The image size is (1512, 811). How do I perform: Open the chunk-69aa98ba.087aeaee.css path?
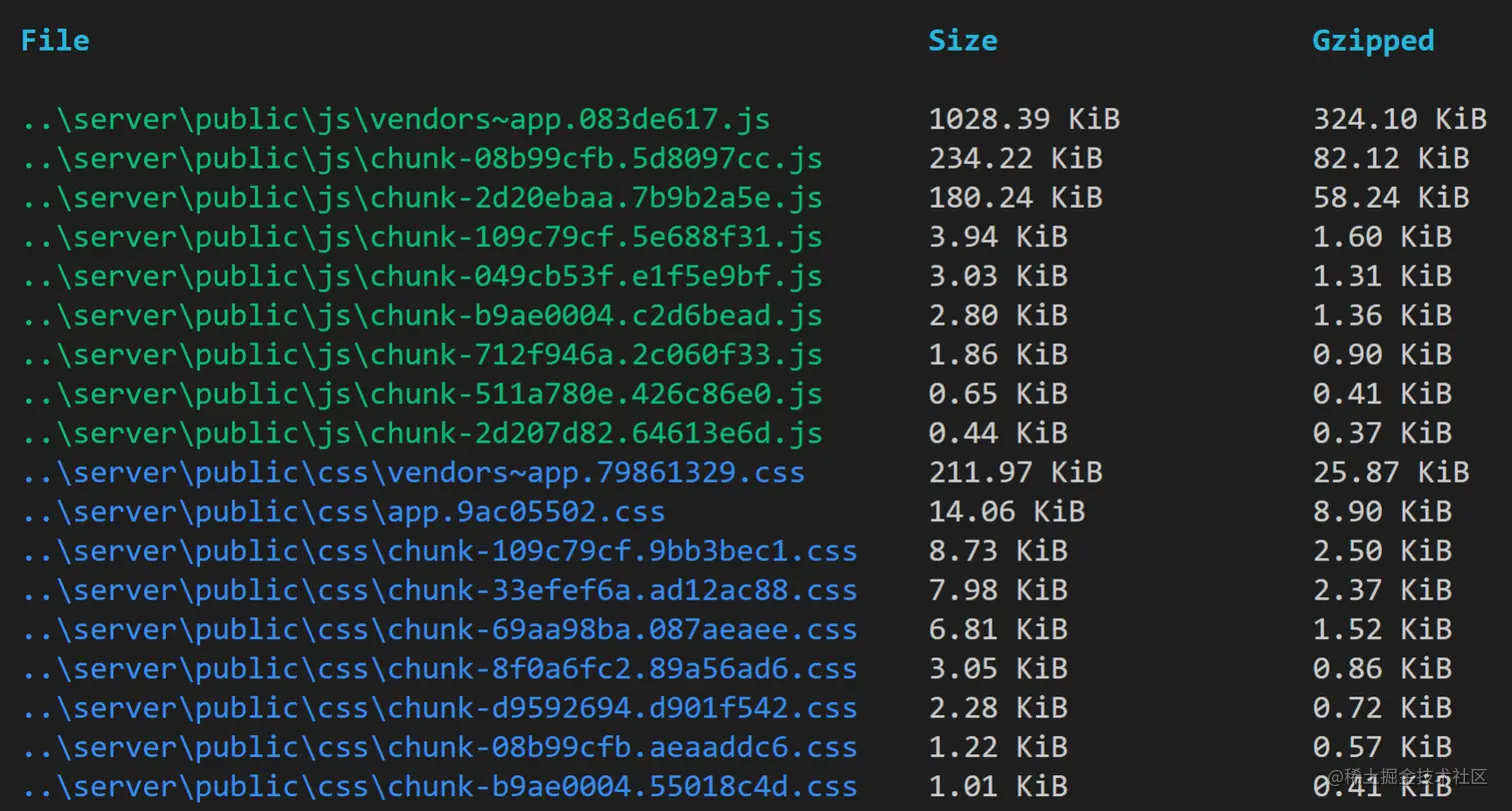[440, 629]
